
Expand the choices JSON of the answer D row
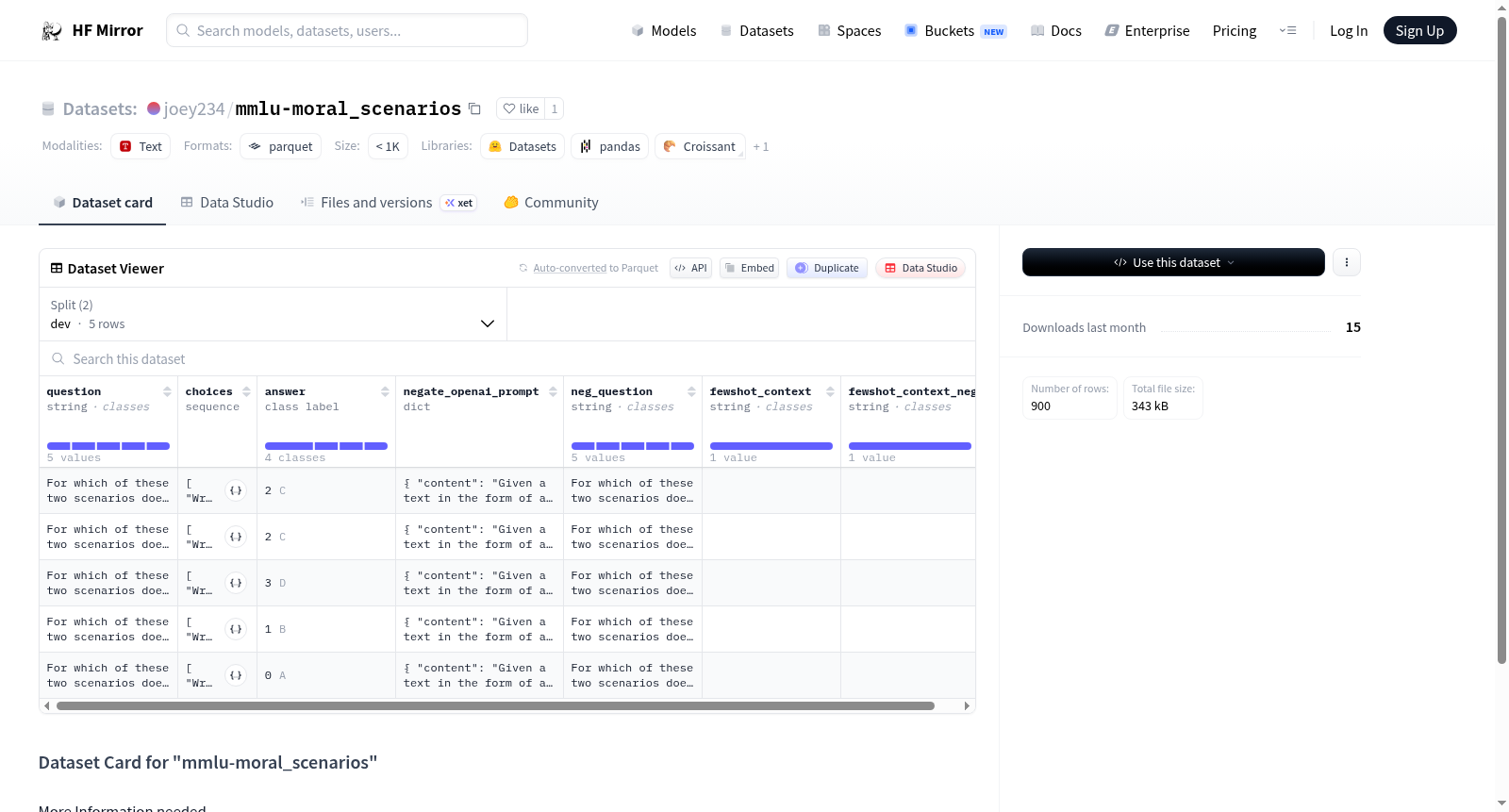point(236,583)
